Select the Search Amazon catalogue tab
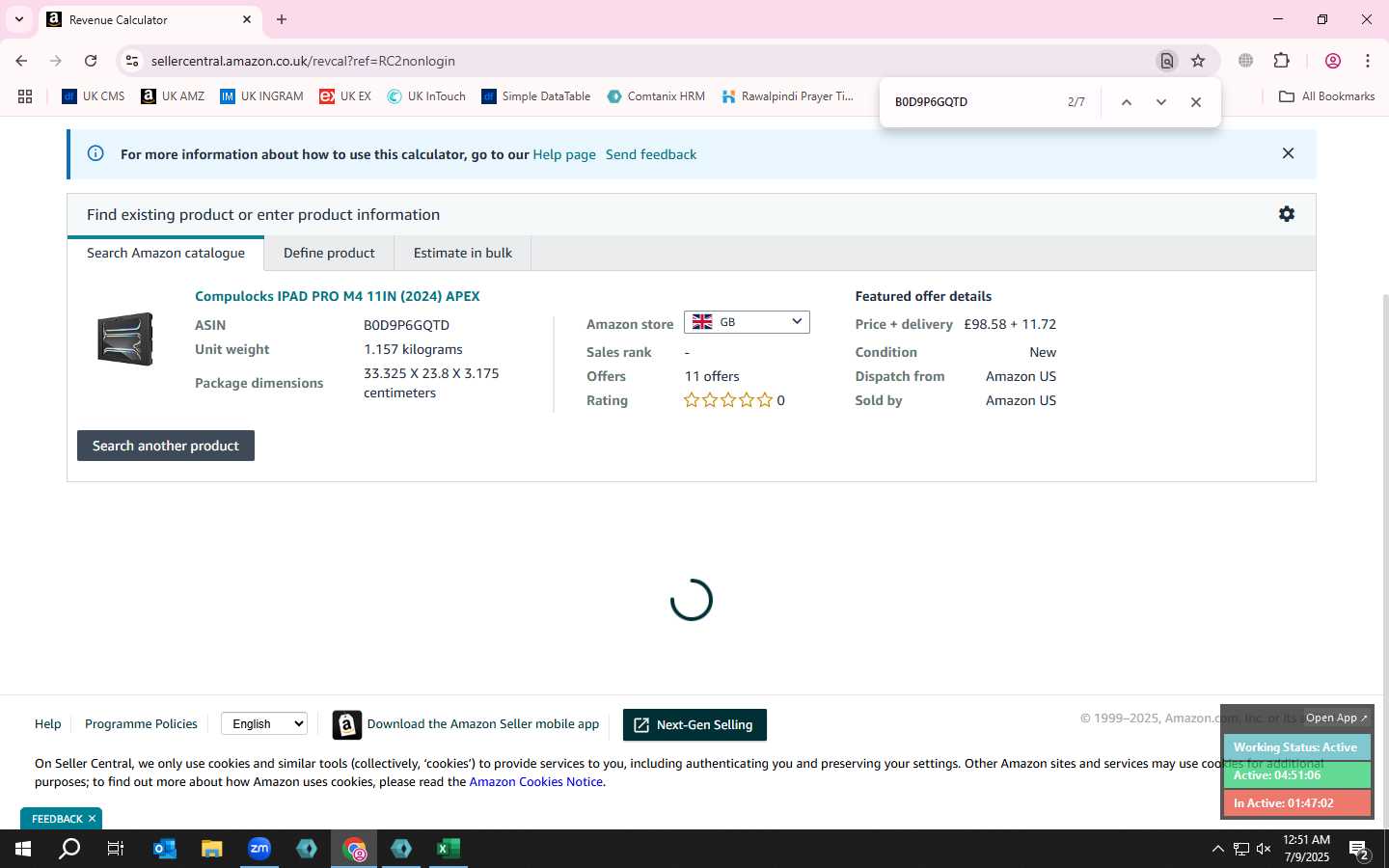Viewport: 1389px width, 868px height. click(x=166, y=253)
